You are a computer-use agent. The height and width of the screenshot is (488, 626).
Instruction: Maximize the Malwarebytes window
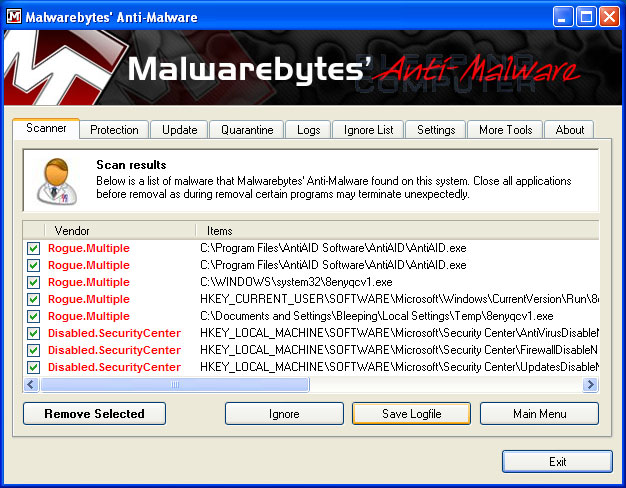pos(586,17)
